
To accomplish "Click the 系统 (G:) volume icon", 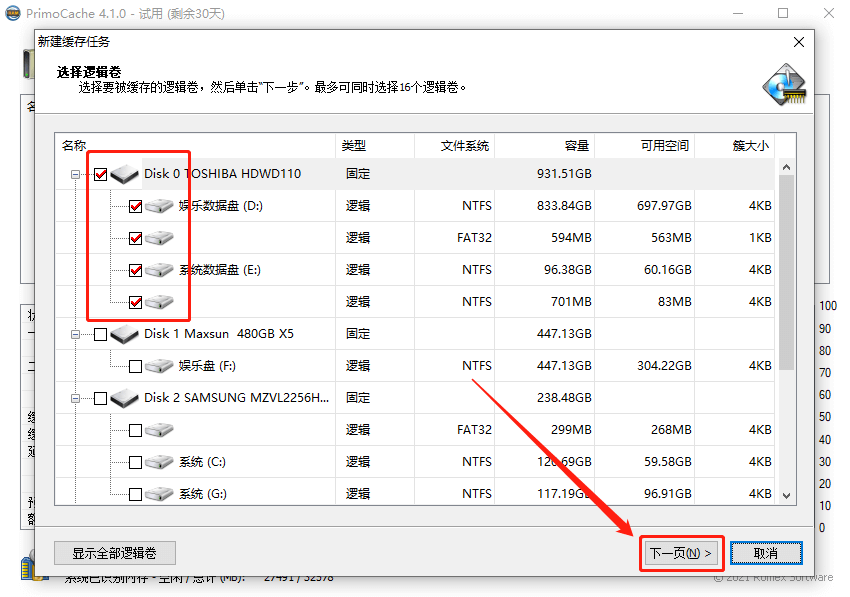I will 159,493.
